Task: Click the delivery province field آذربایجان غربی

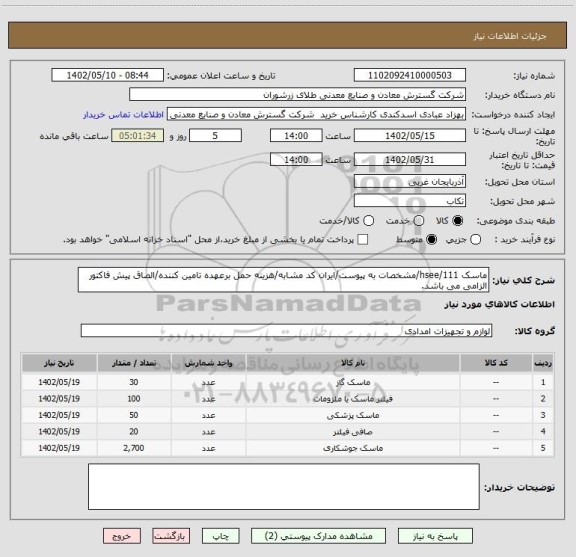Action: click(x=410, y=182)
